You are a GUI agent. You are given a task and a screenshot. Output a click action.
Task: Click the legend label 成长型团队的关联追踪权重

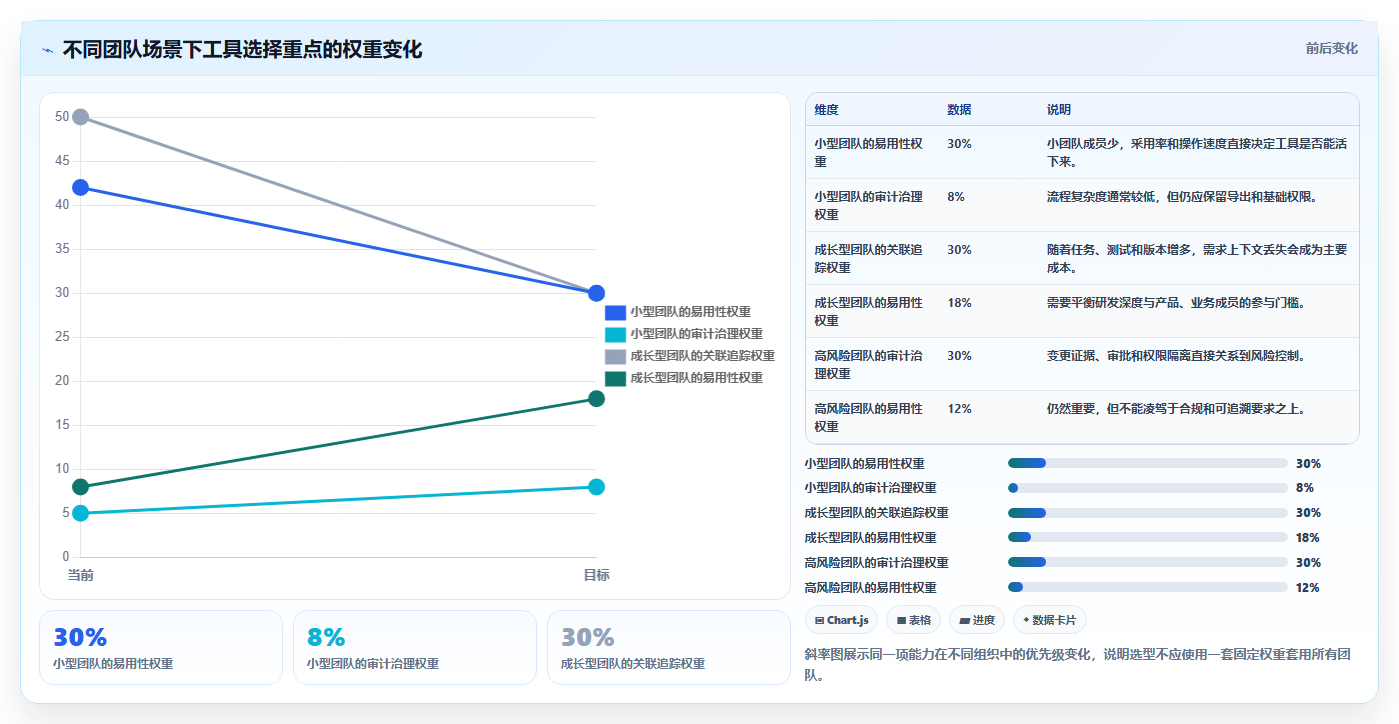coord(702,356)
